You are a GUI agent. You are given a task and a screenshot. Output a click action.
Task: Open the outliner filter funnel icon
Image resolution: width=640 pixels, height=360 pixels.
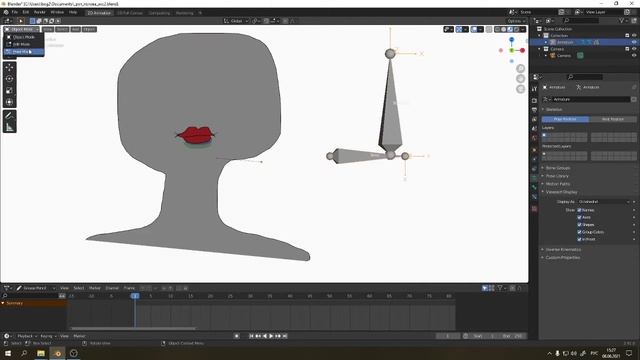tap(622, 20)
